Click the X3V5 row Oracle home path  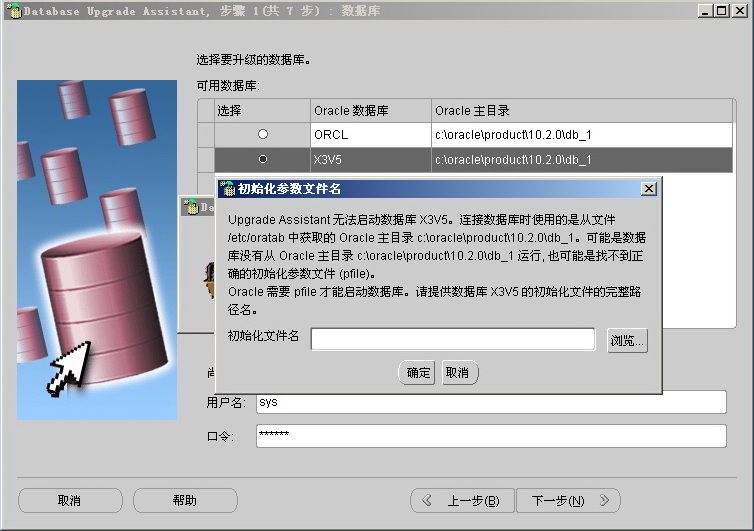(x=582, y=160)
